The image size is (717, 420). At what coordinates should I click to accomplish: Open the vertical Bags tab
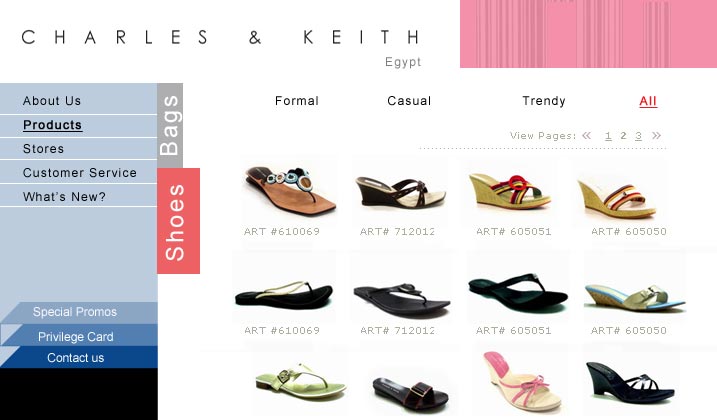(170, 125)
